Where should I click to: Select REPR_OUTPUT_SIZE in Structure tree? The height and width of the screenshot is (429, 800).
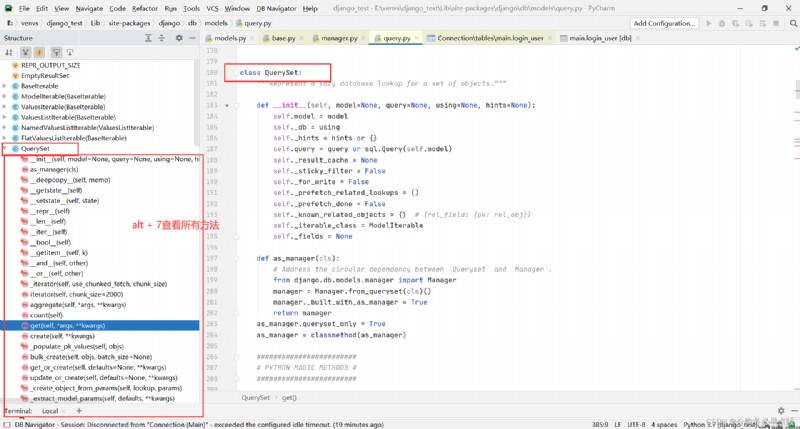(x=51, y=65)
